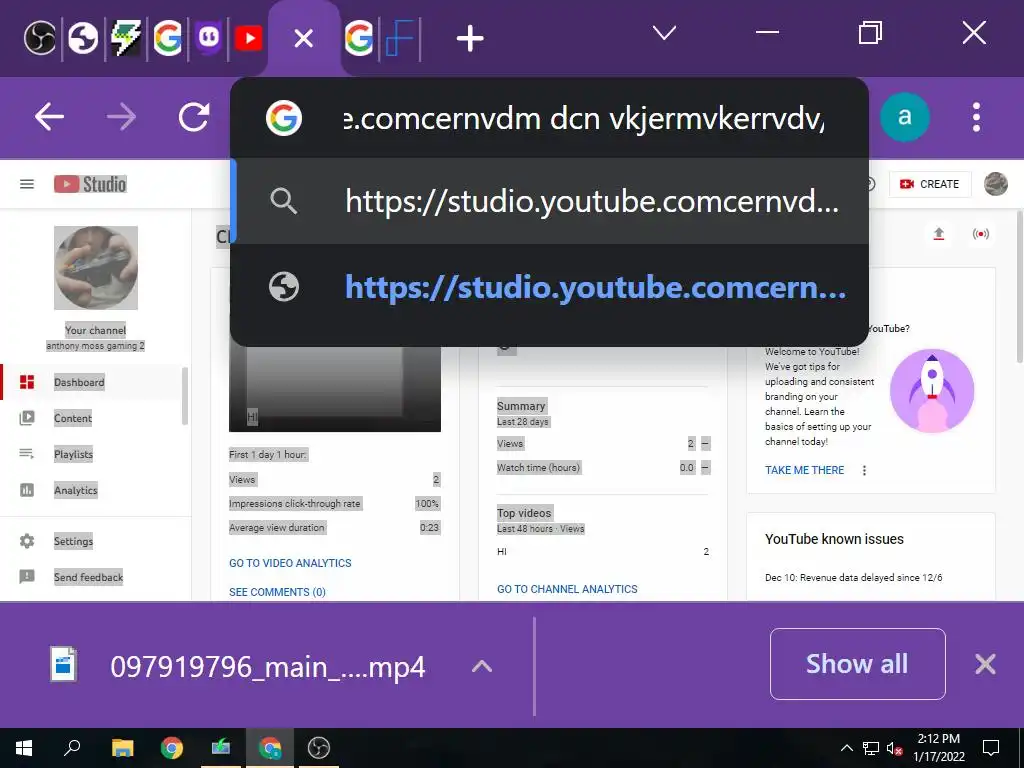Expand the download item chevron menu
This screenshot has height=768, width=1024.
click(482, 666)
